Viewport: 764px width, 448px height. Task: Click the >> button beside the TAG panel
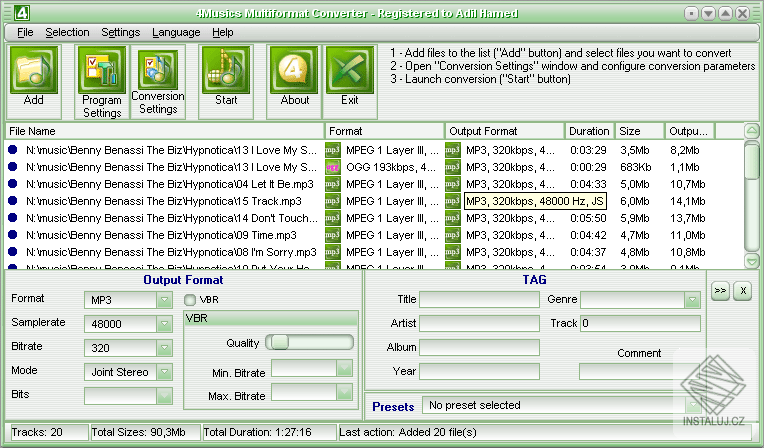coord(719,290)
